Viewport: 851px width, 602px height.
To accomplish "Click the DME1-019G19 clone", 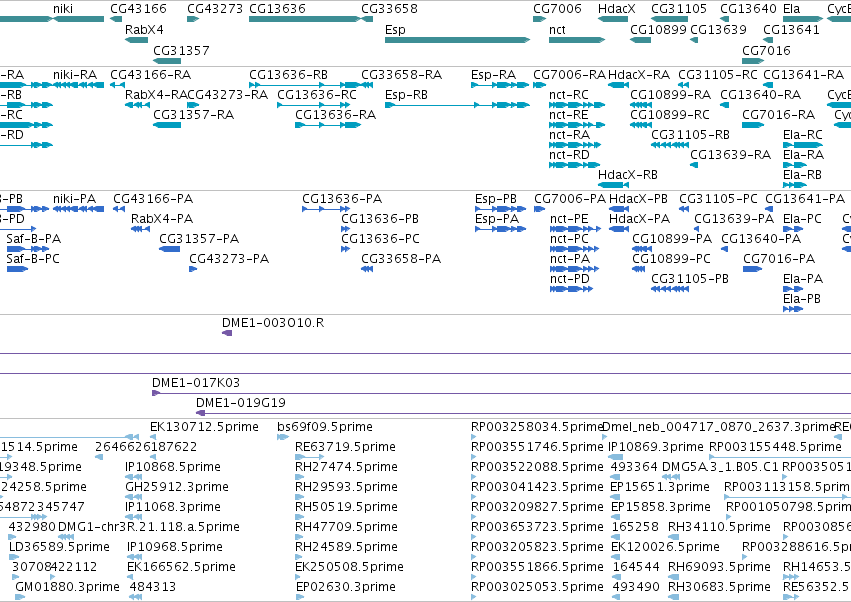I will click(x=523, y=413).
